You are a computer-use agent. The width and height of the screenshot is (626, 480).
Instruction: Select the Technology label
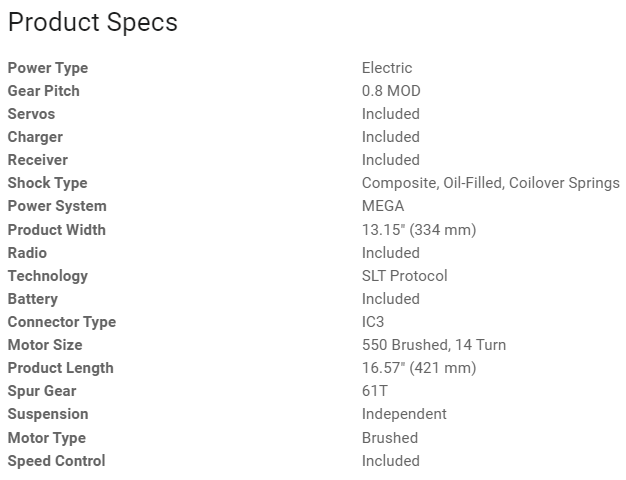click(48, 276)
